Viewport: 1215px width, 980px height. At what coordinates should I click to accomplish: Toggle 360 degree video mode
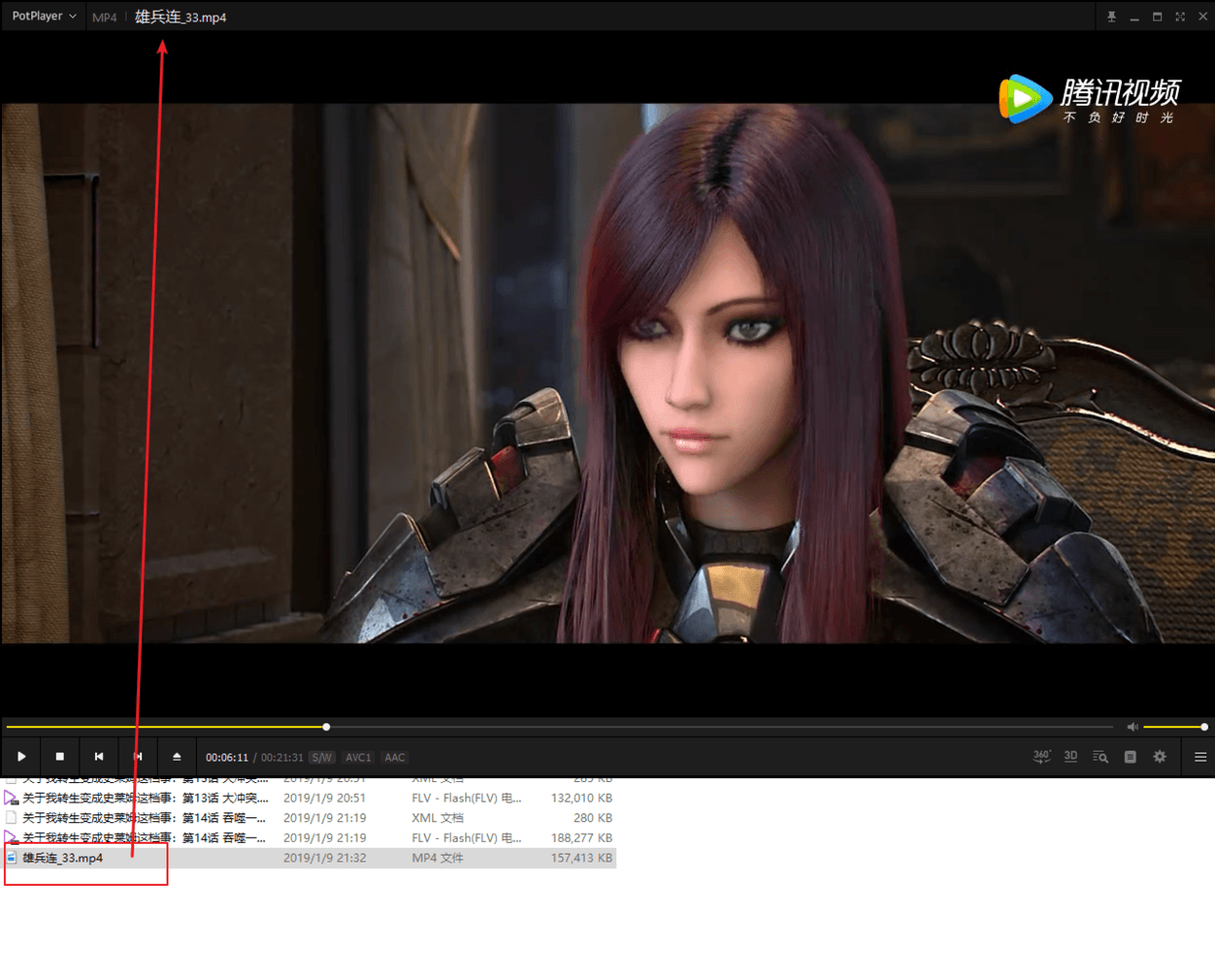pyautogui.click(x=1042, y=757)
